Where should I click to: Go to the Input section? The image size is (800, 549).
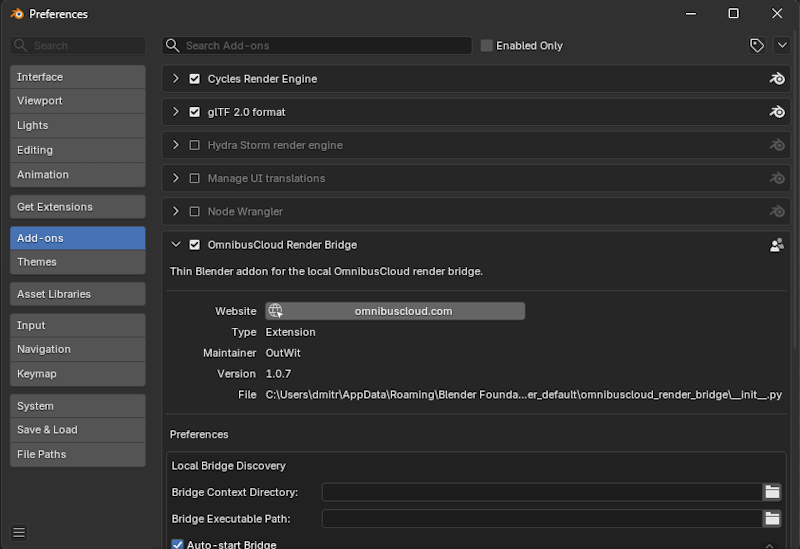pos(78,326)
